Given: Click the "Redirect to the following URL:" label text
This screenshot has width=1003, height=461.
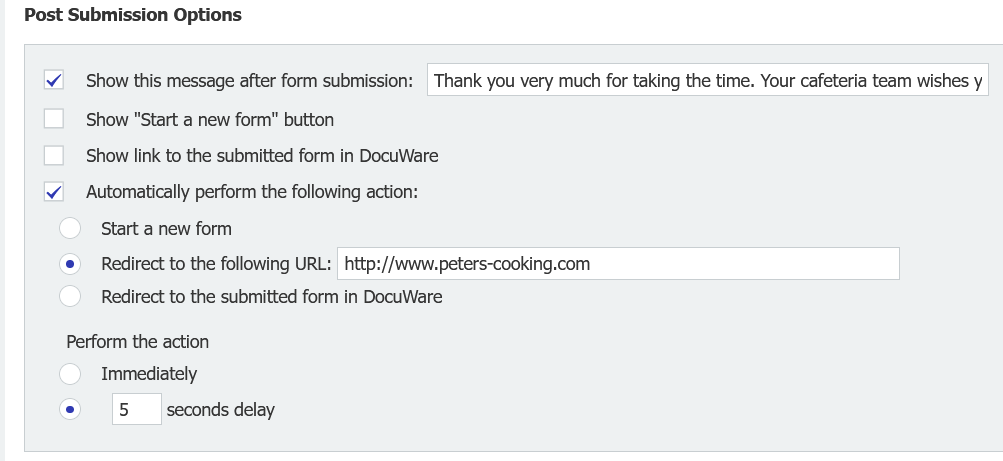Looking at the screenshot, I should 215,264.
